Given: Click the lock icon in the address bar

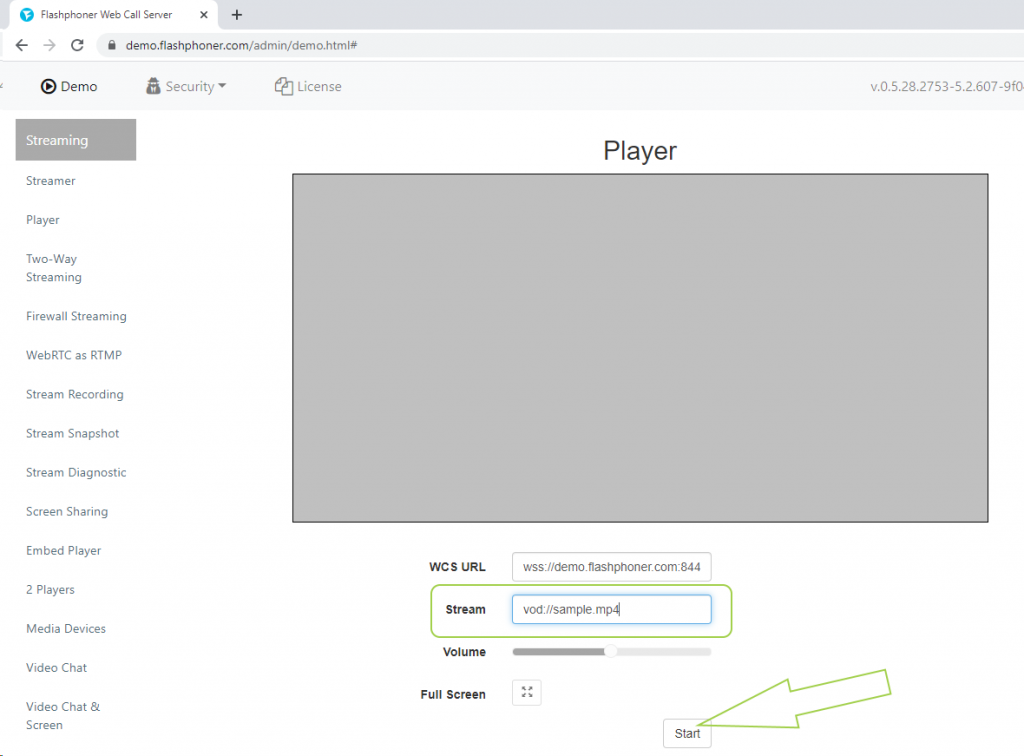Looking at the screenshot, I should click(112, 45).
